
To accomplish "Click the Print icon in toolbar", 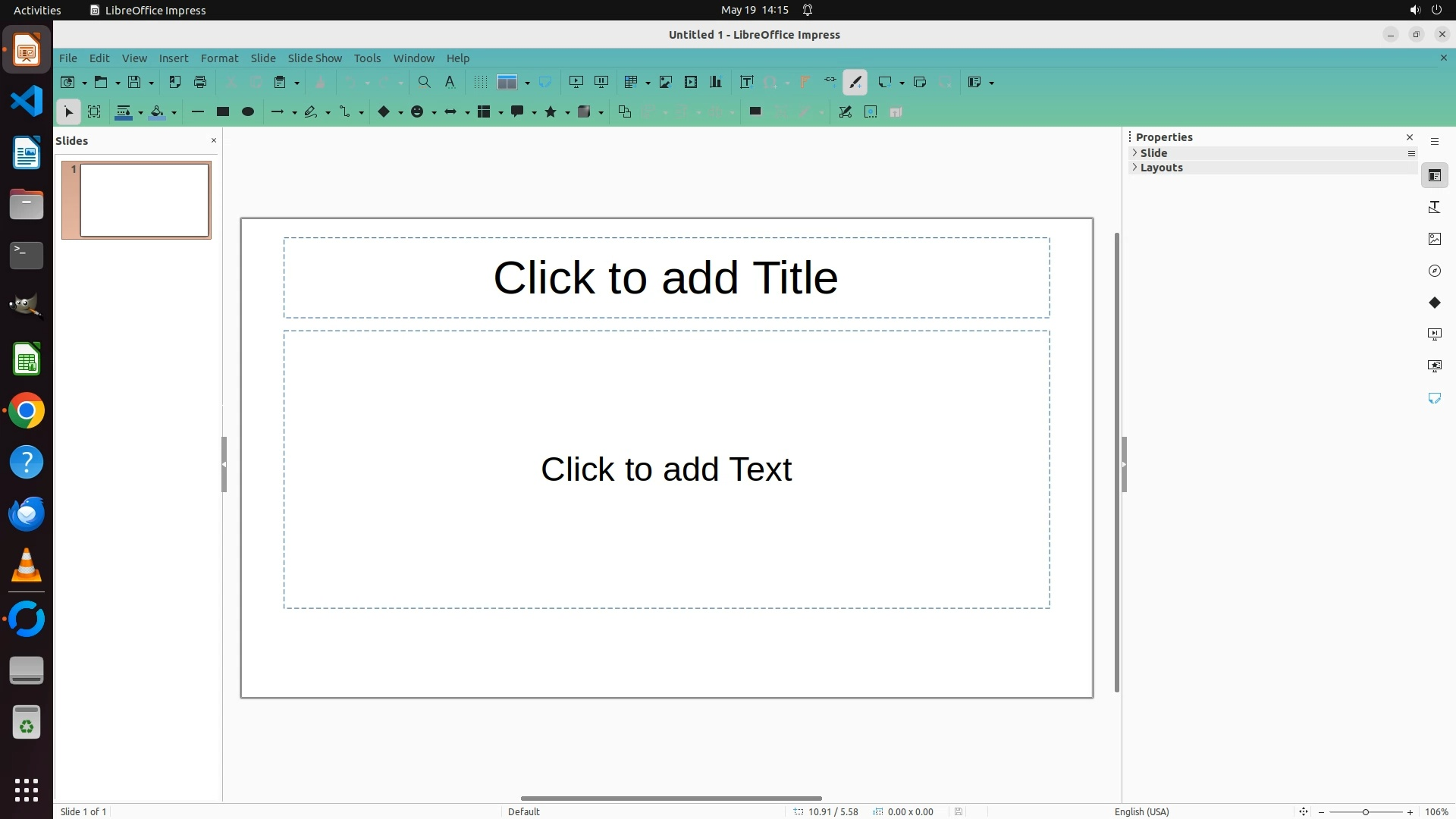I will pos(200,82).
